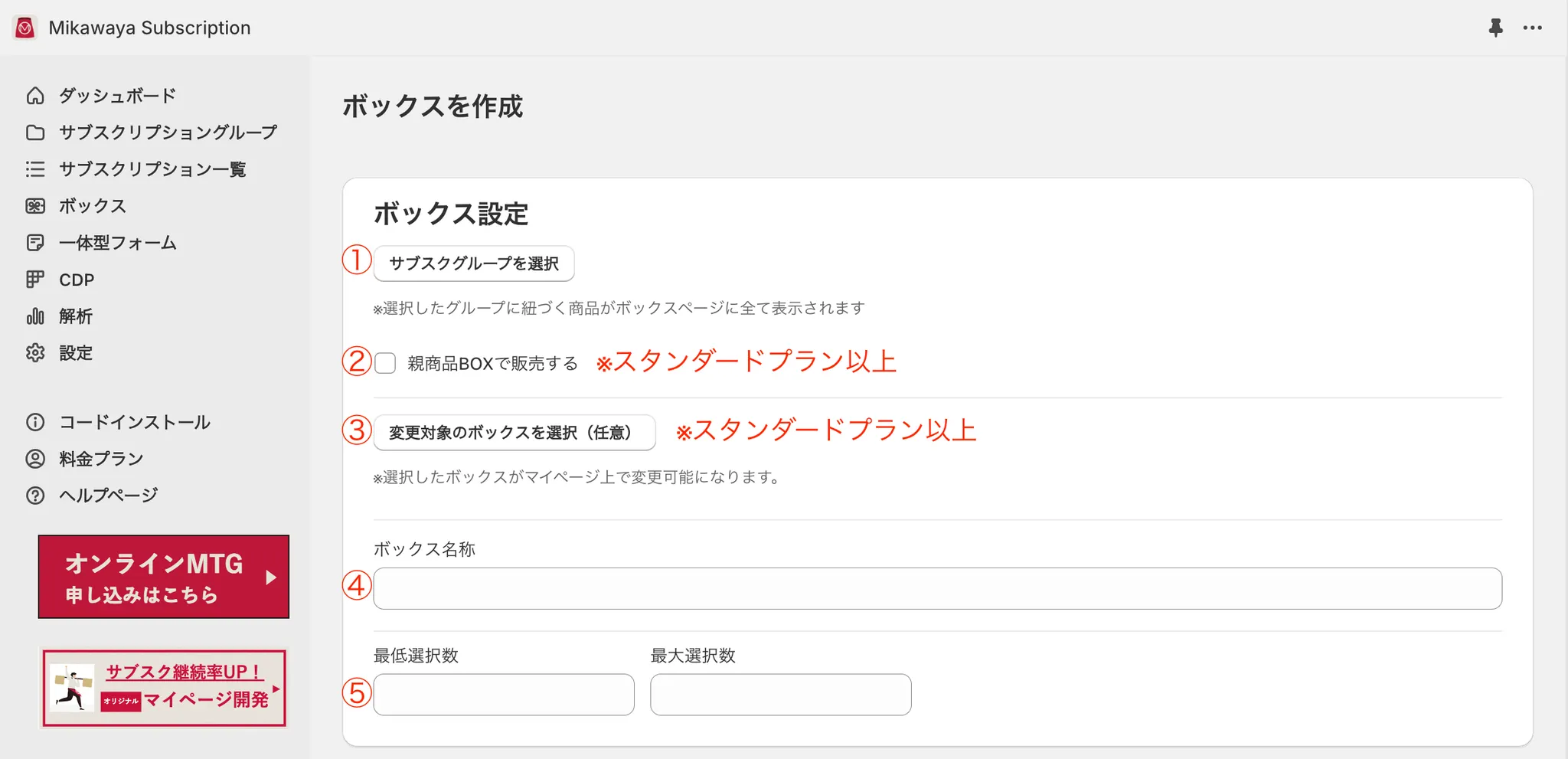
Task: Enable the 親商品BOXで販売する checkbox
Action: pyautogui.click(x=385, y=363)
